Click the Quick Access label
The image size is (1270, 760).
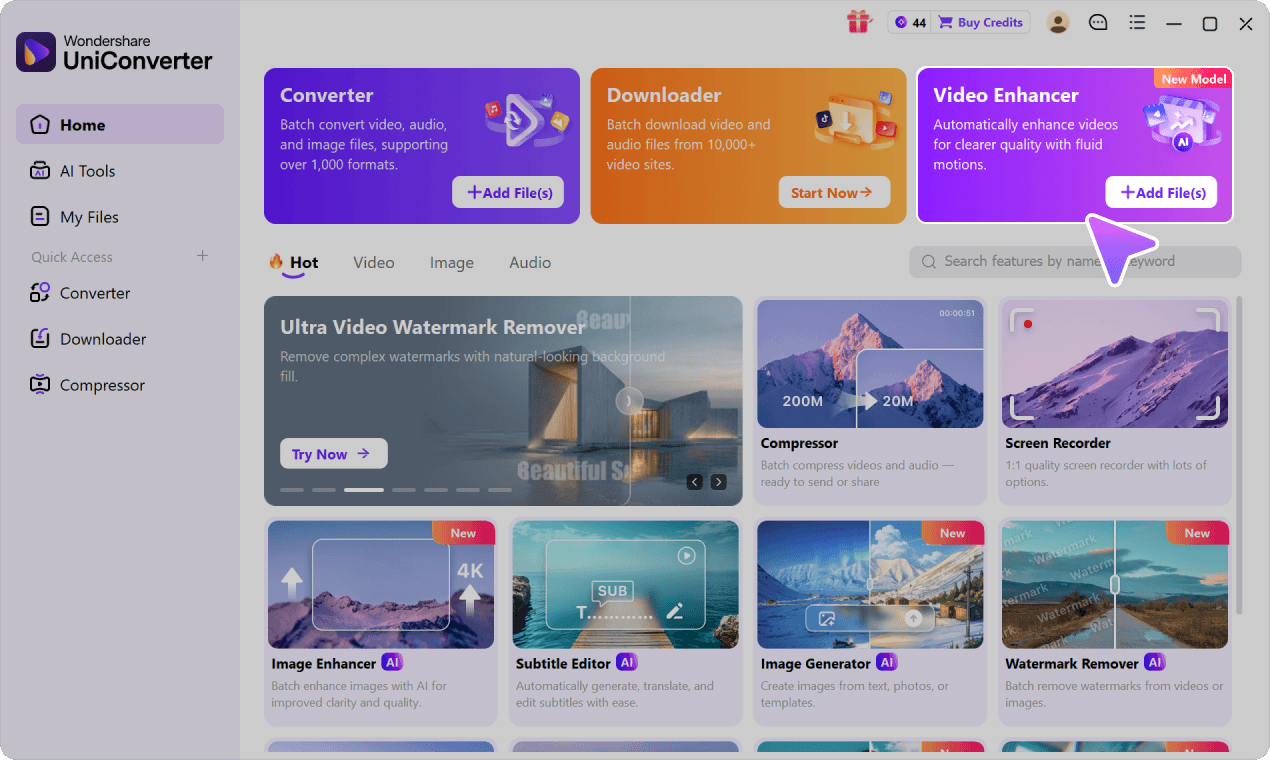(72, 257)
